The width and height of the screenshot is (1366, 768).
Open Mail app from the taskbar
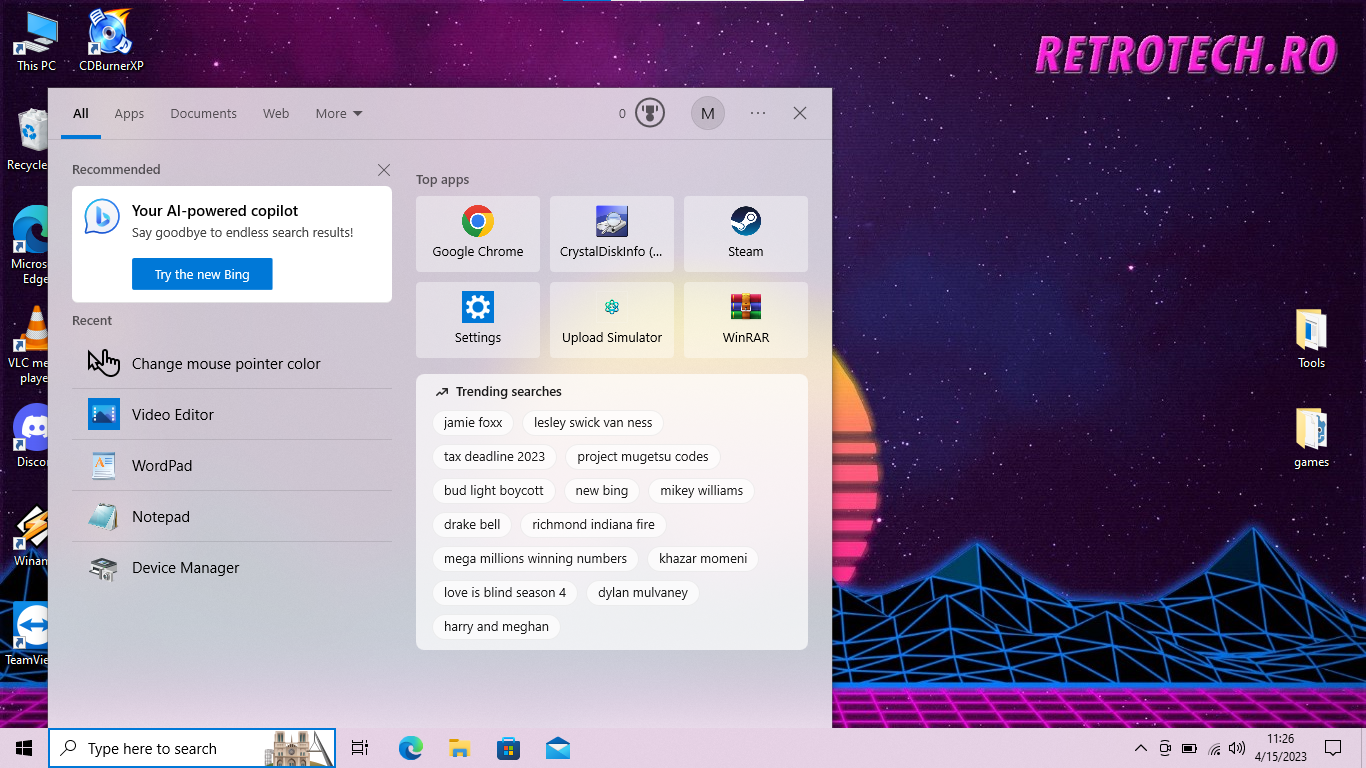558,748
